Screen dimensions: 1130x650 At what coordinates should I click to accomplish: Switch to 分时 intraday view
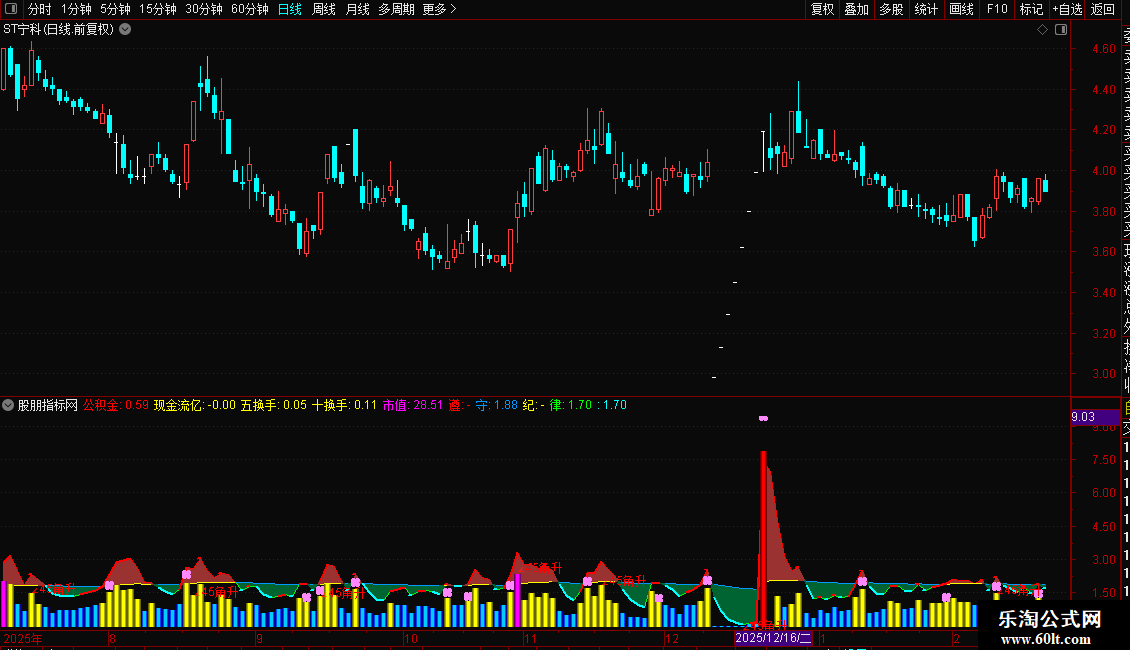coord(40,9)
